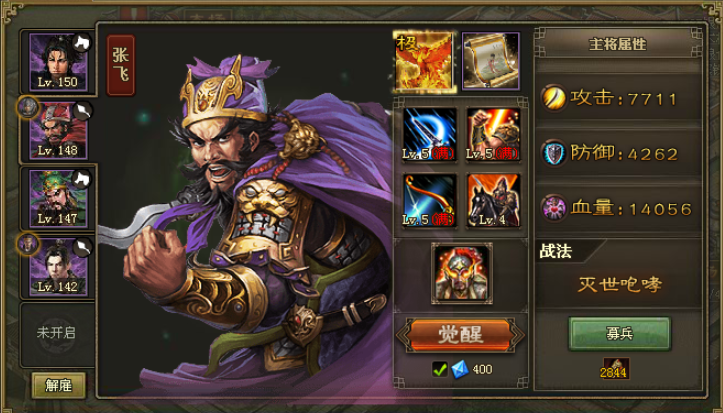Click the locked 未开启 general slot
The height and width of the screenshot is (413, 723).
point(56,333)
